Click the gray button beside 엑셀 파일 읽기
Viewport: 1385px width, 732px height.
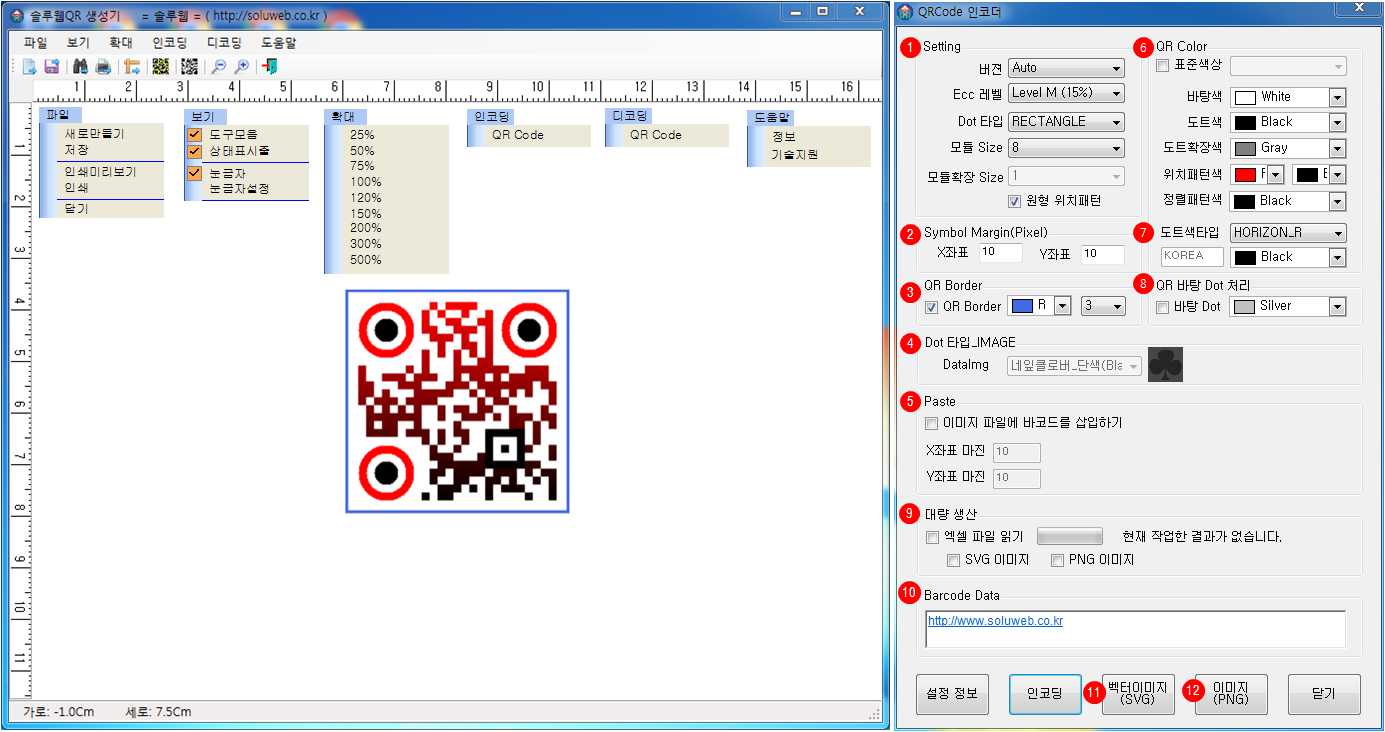pyautogui.click(x=1070, y=537)
